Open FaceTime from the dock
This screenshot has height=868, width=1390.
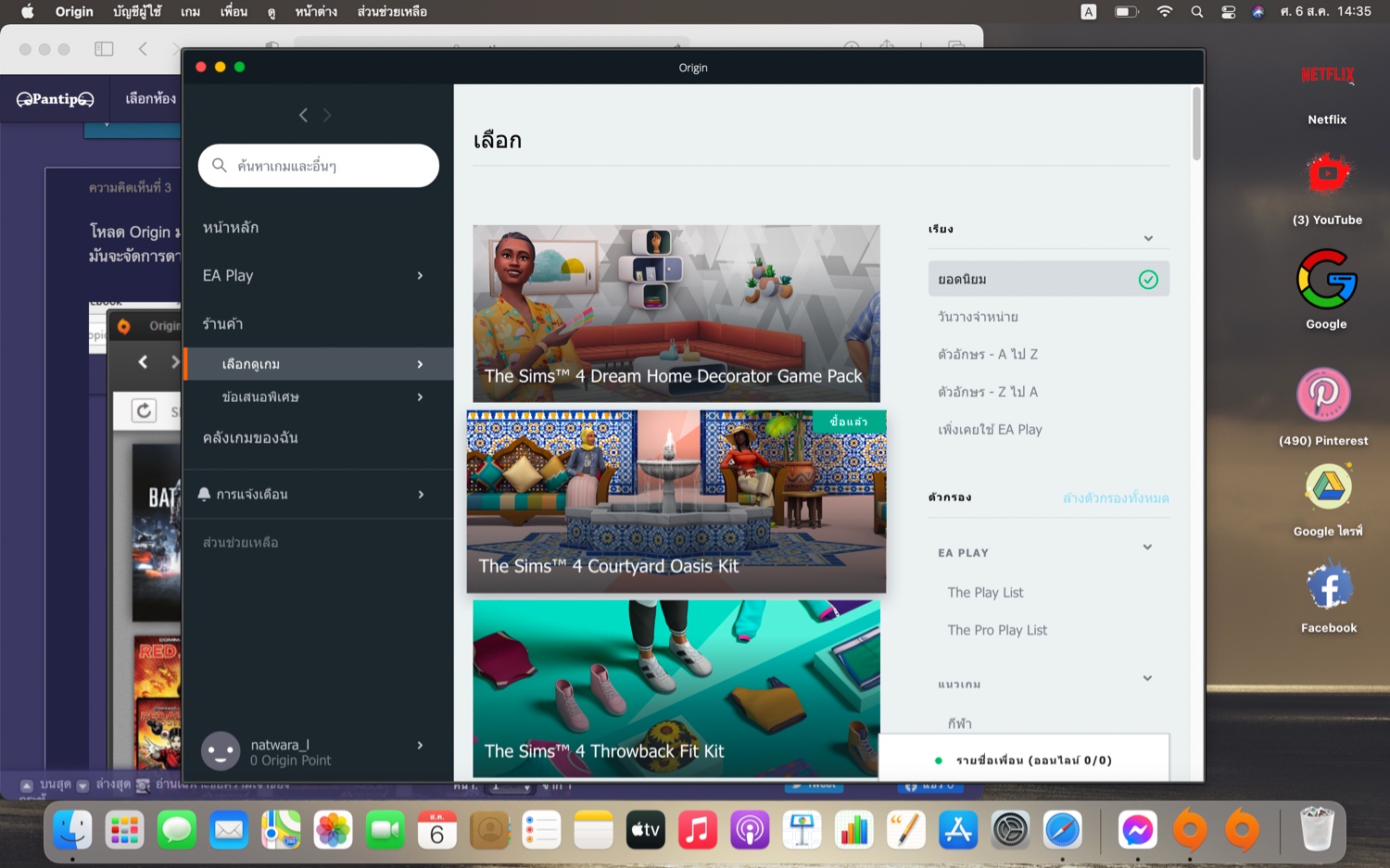pyautogui.click(x=385, y=830)
